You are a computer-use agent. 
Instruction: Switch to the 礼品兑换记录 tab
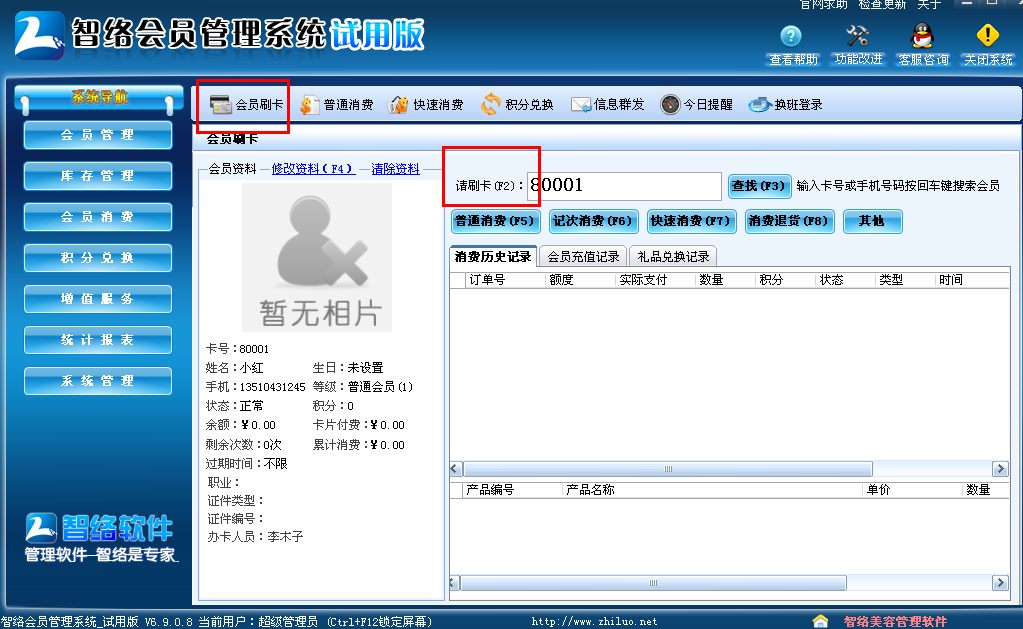pyautogui.click(x=673, y=257)
